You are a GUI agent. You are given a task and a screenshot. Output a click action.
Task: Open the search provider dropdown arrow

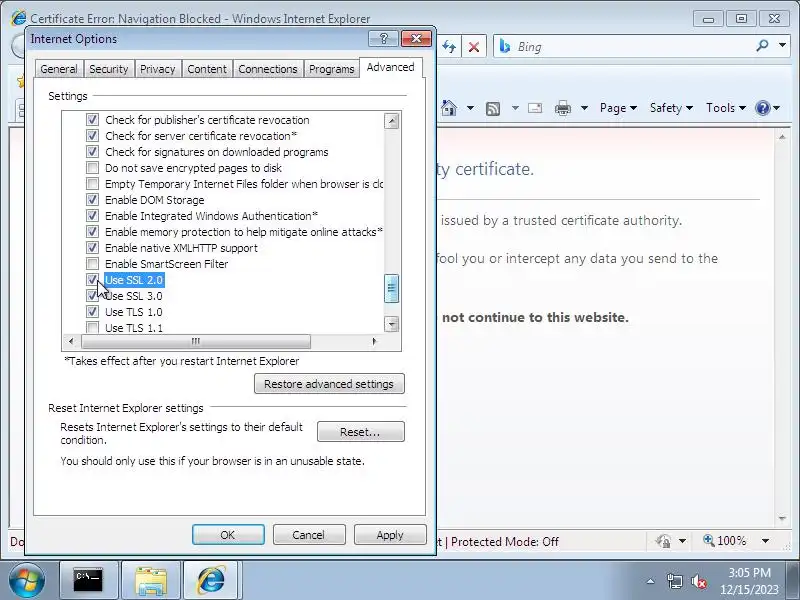(x=782, y=45)
